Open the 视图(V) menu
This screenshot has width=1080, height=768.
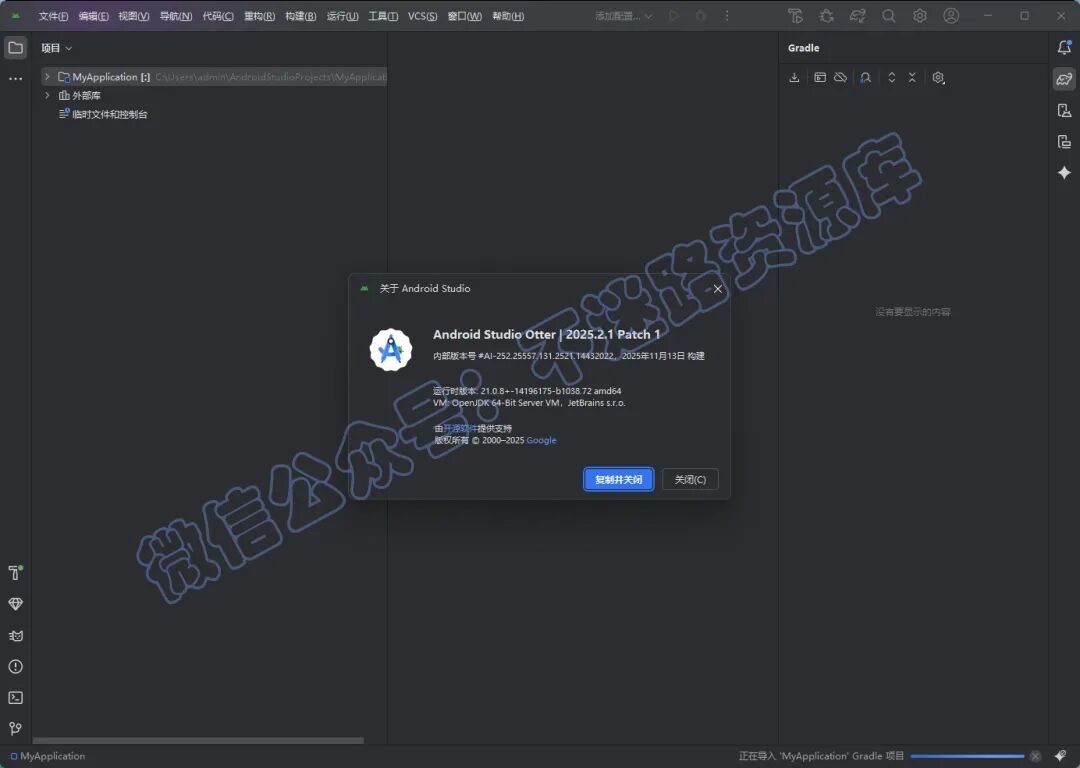pyautogui.click(x=134, y=16)
